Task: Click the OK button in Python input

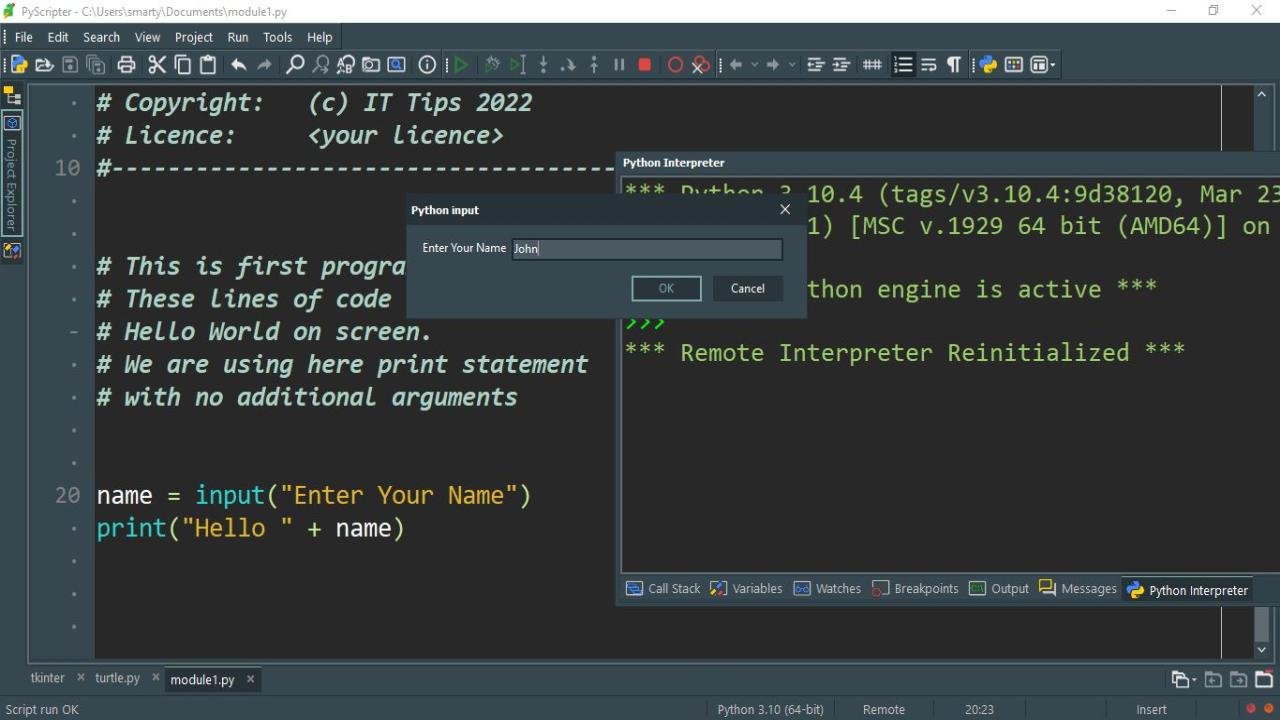Action: click(666, 288)
